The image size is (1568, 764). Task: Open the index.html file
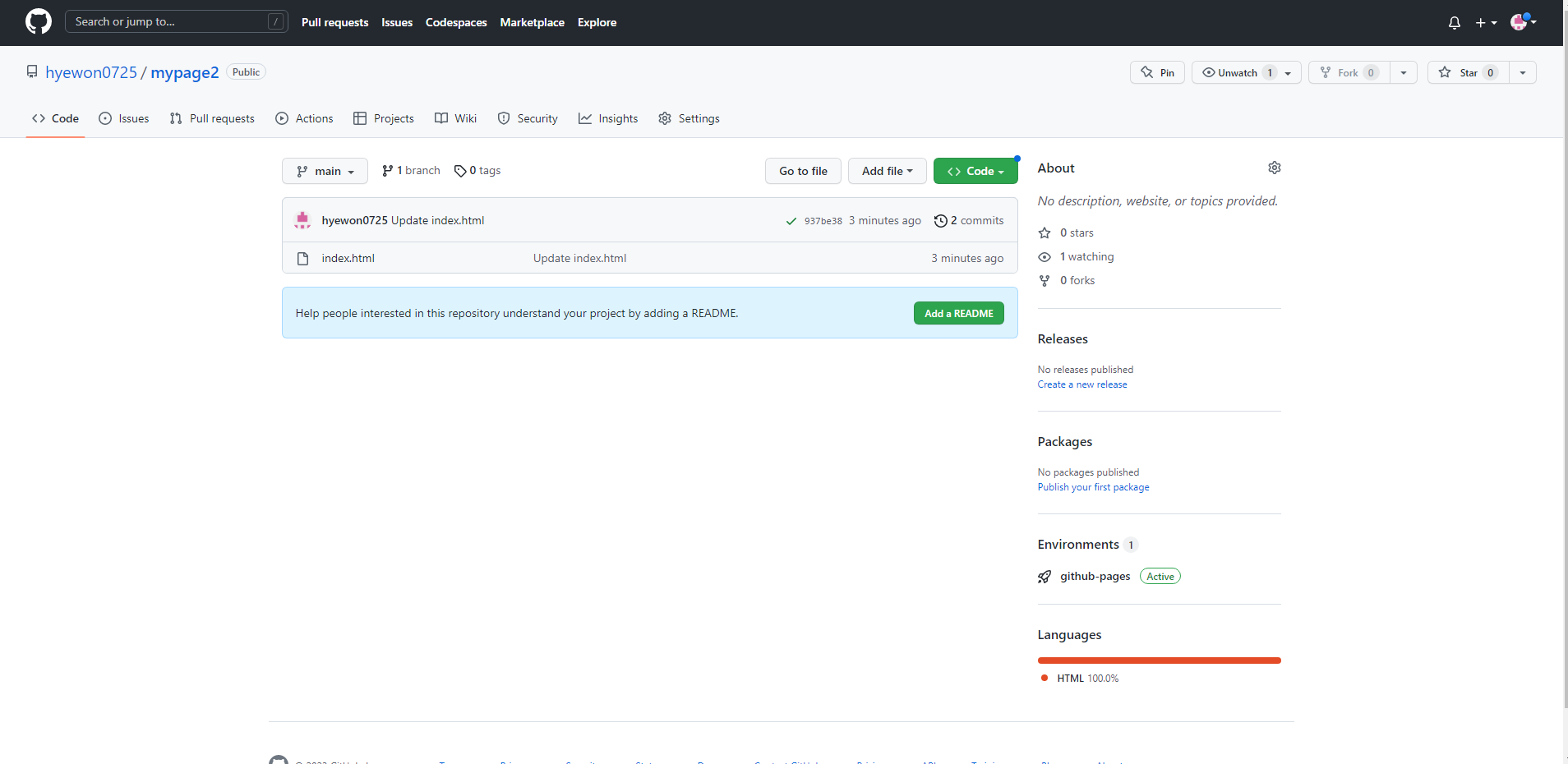tap(348, 258)
